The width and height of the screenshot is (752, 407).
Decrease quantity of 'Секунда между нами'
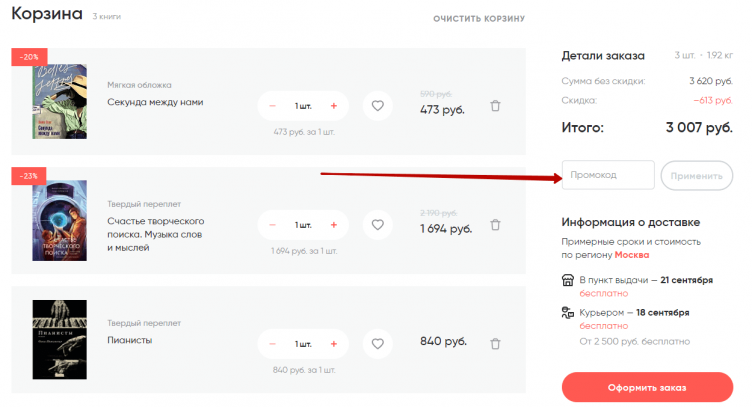click(x=273, y=106)
